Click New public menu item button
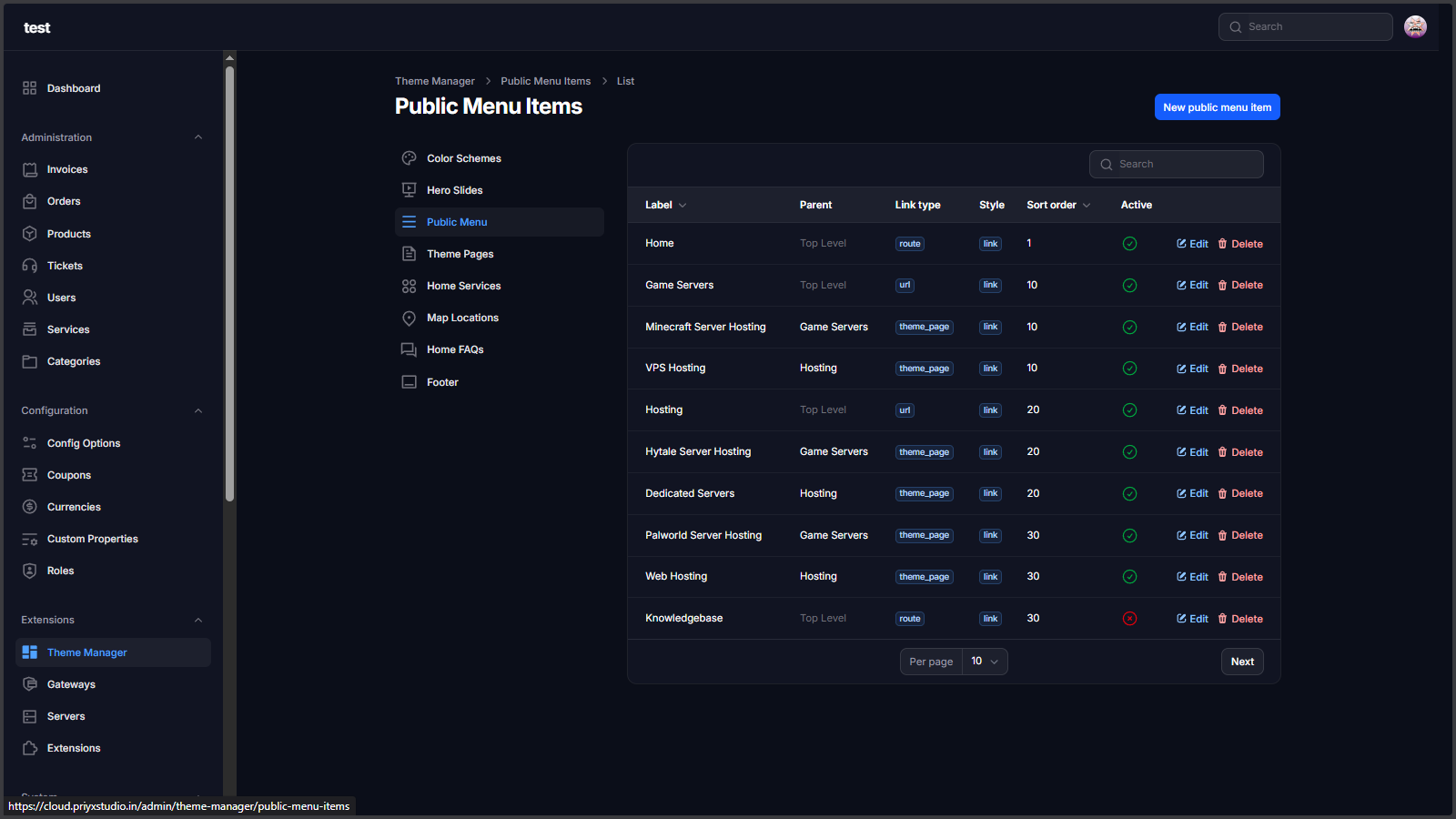This screenshot has height=819, width=1456. click(x=1217, y=107)
